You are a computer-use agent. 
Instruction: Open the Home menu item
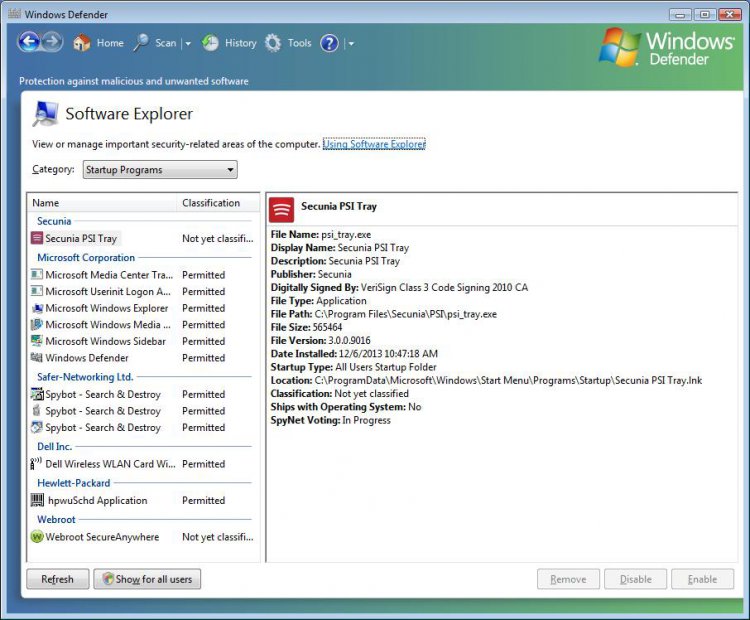coord(110,43)
